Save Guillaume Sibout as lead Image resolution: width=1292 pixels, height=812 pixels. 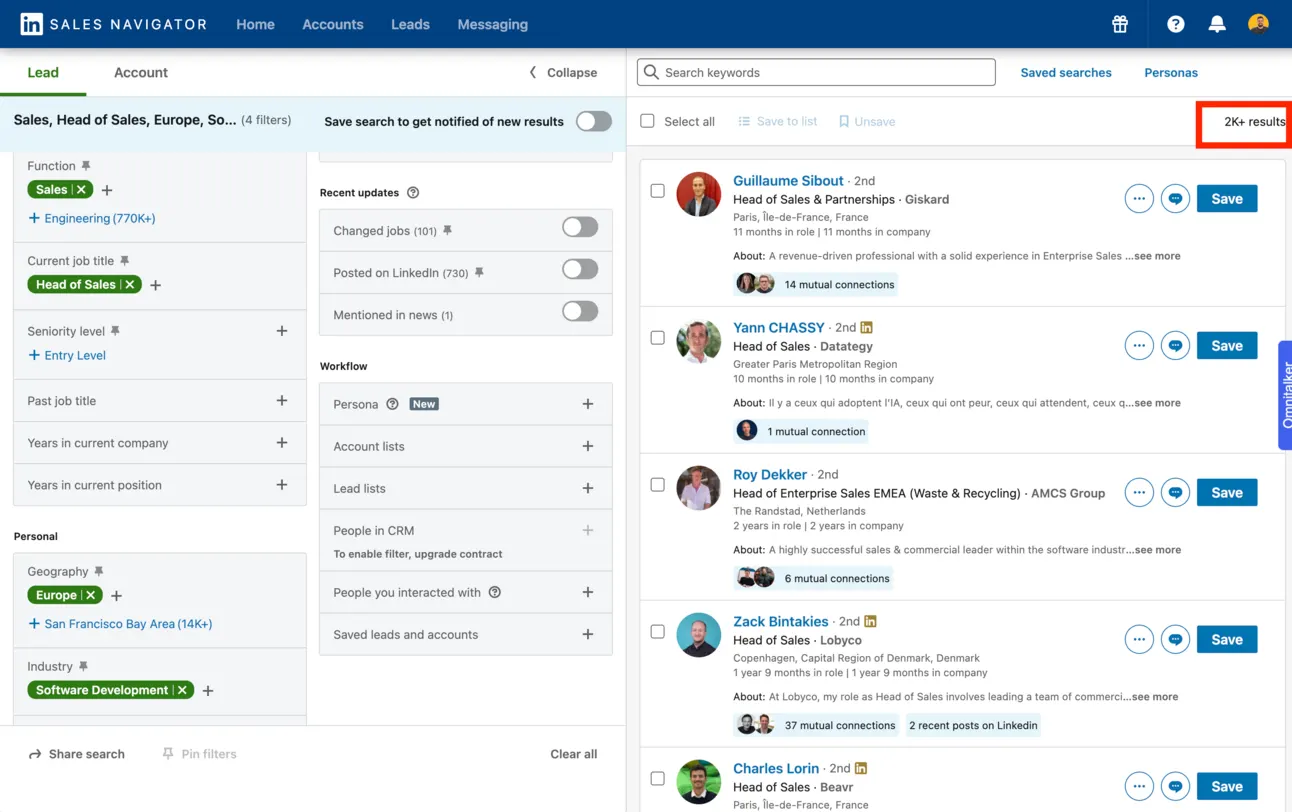pyautogui.click(x=1227, y=198)
